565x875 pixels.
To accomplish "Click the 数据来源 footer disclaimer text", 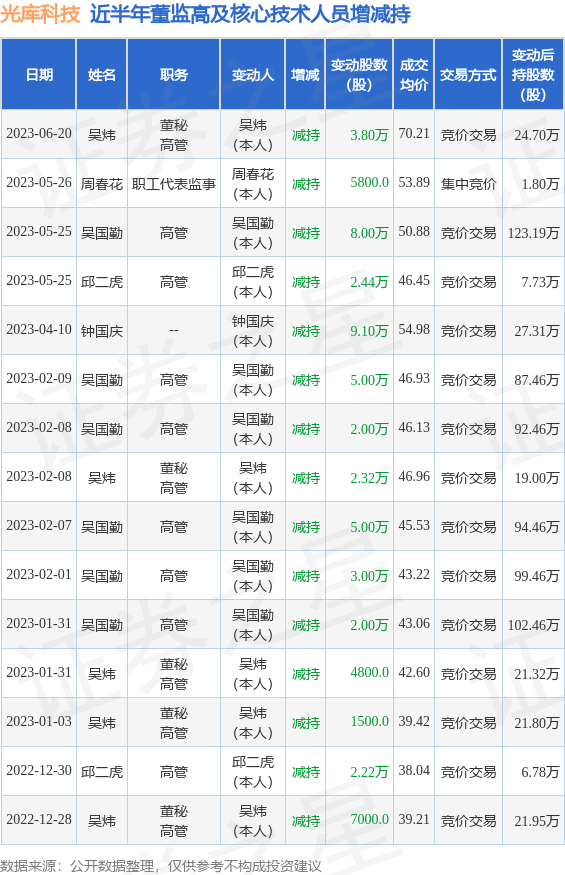I will tap(161, 866).
